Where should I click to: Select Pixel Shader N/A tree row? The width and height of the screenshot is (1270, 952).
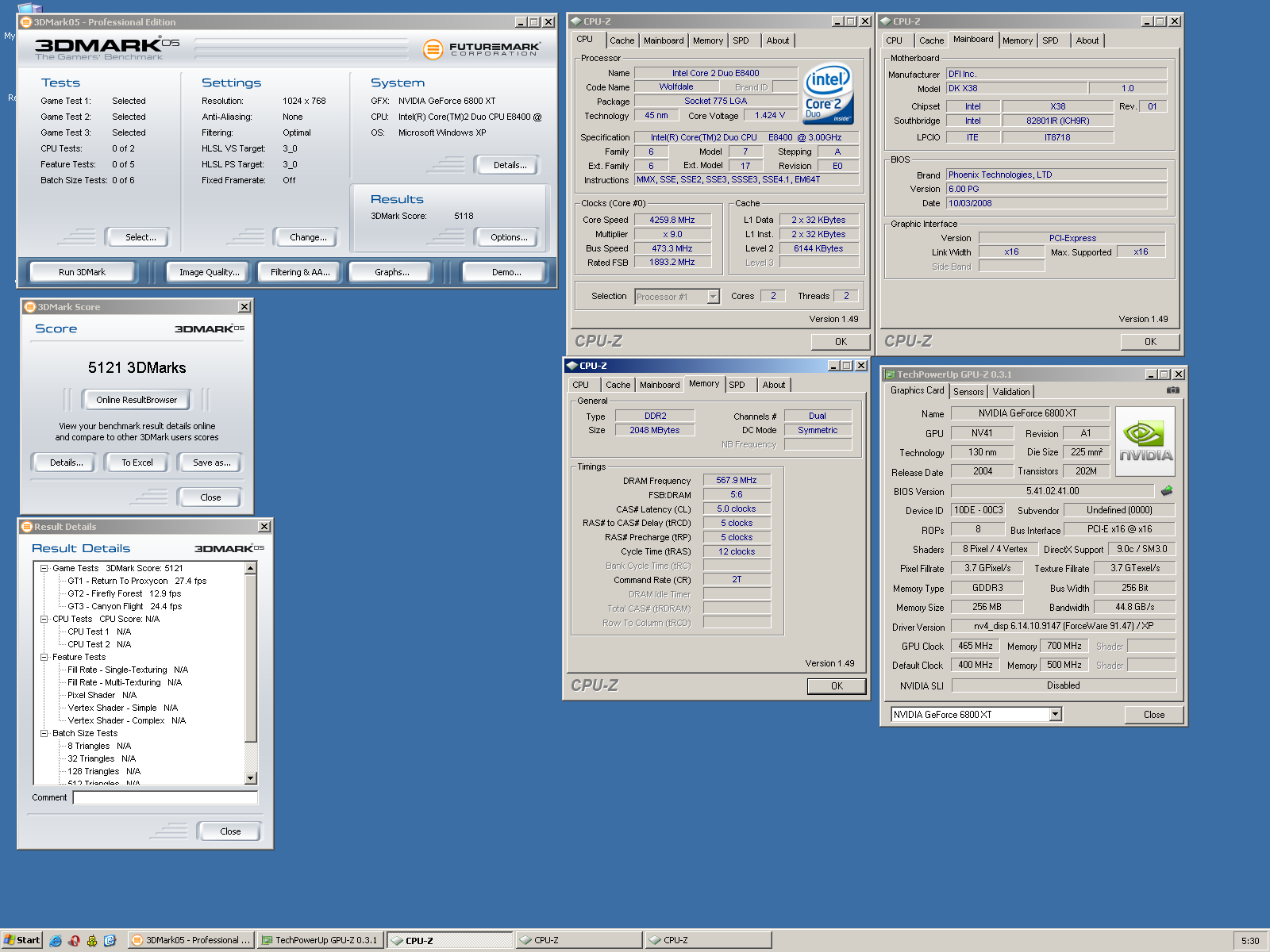(x=102, y=695)
